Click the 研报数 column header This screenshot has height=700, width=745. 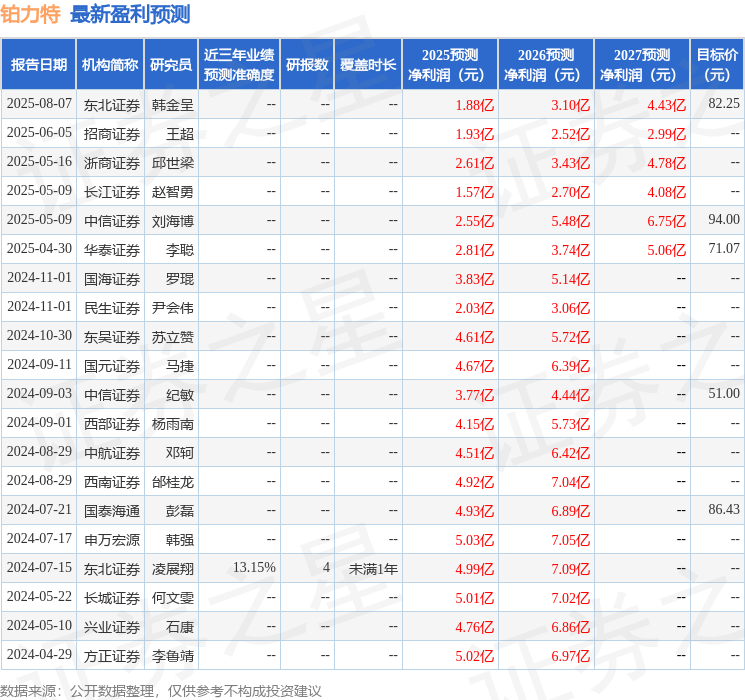pyautogui.click(x=307, y=65)
